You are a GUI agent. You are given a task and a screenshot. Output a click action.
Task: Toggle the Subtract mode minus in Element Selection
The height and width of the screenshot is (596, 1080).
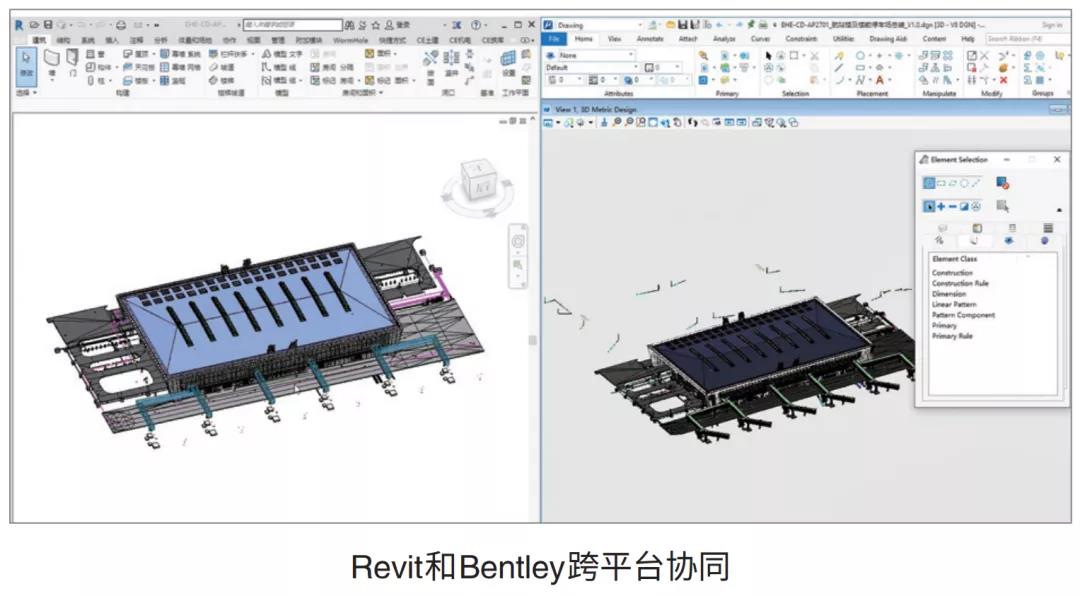coord(953,206)
